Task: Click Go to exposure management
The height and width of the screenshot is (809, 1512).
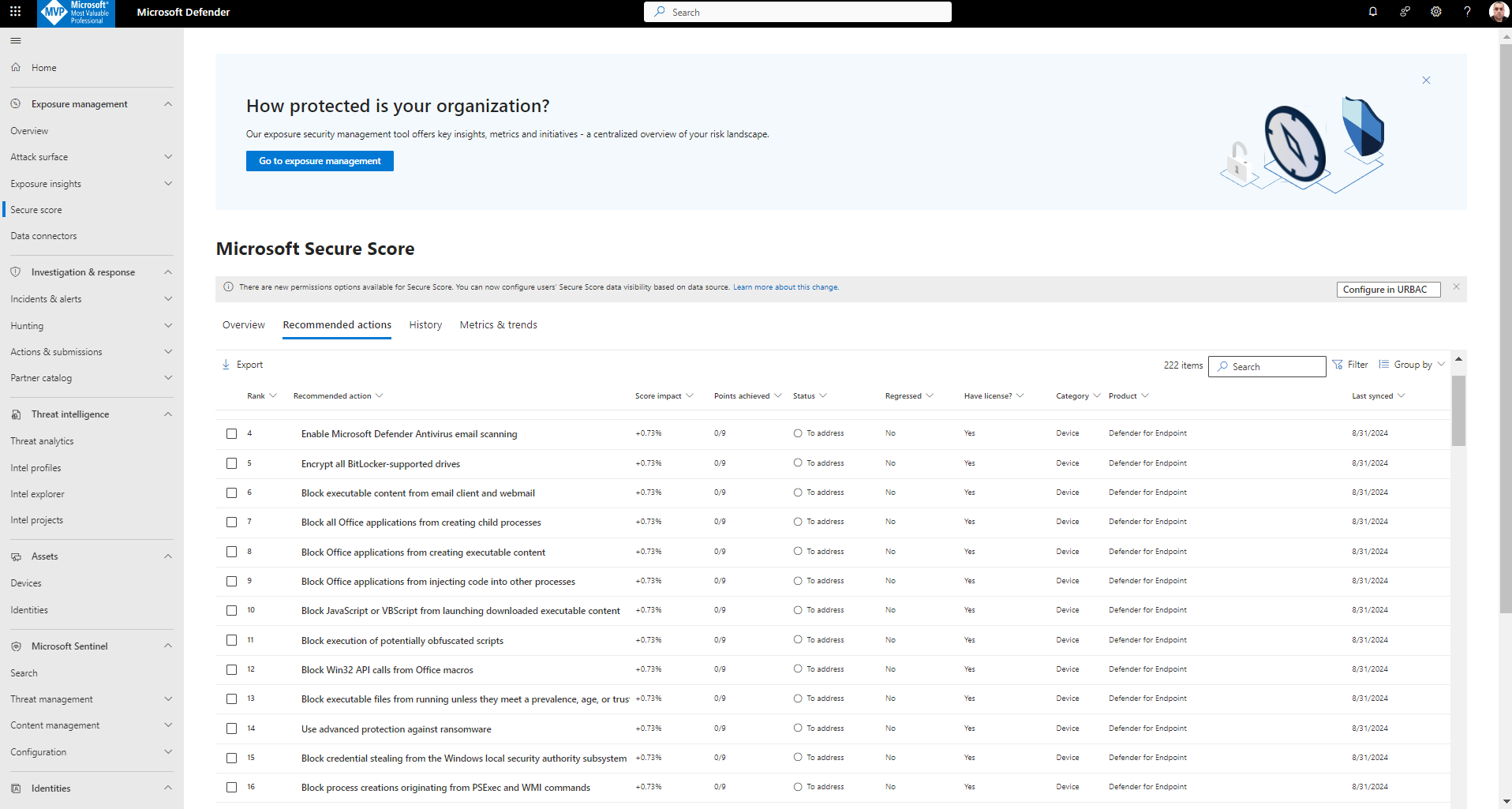Action: coord(320,161)
